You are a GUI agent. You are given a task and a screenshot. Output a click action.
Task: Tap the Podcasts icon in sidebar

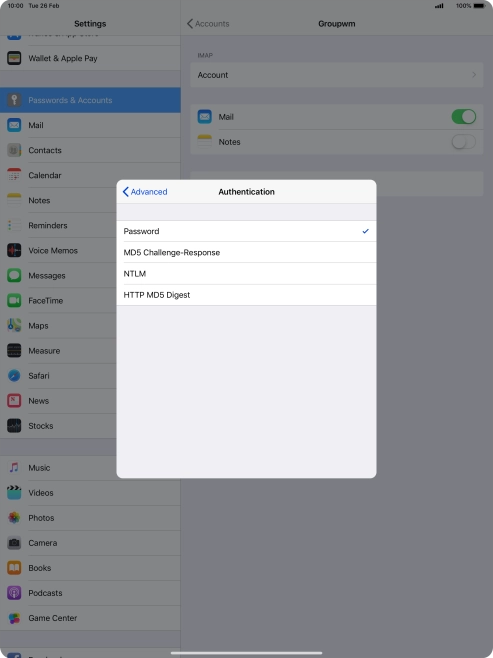(14, 593)
